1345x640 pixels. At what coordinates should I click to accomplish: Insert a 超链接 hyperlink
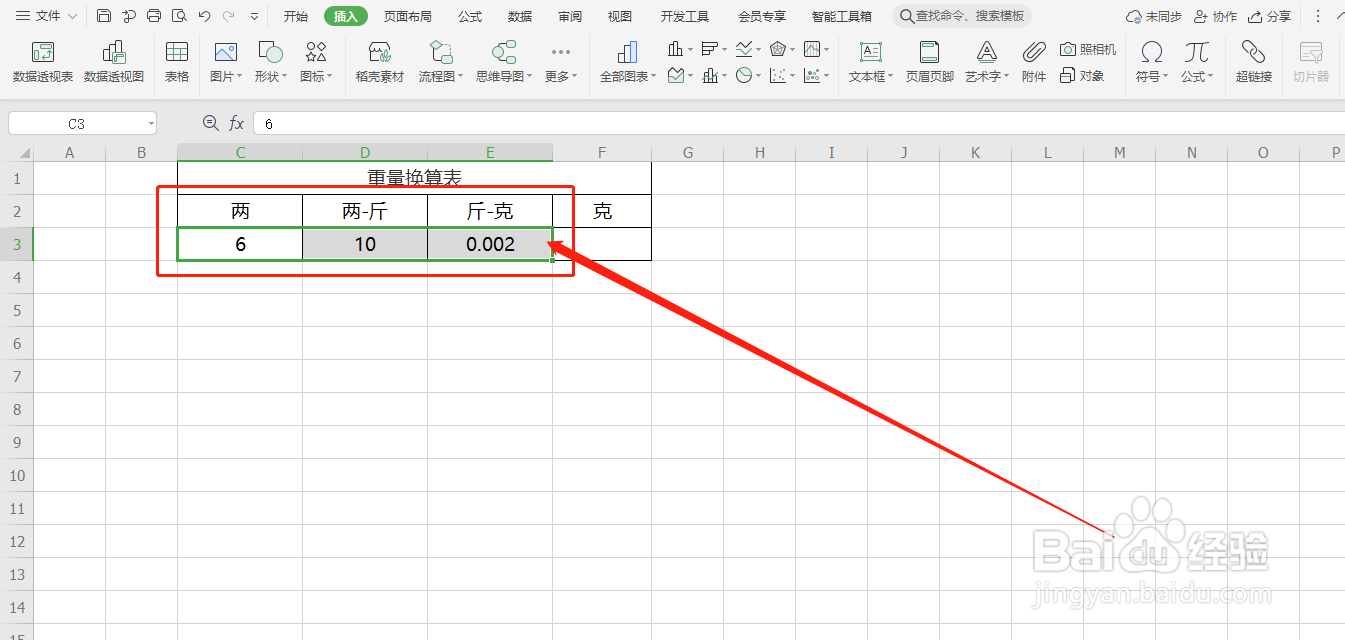click(1253, 60)
